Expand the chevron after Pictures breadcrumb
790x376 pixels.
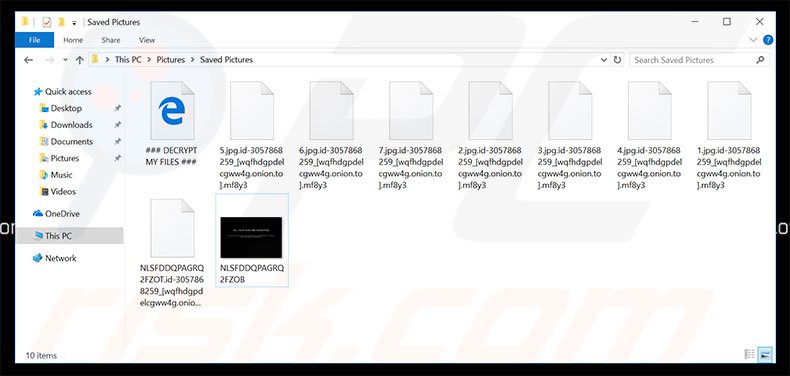coord(192,59)
